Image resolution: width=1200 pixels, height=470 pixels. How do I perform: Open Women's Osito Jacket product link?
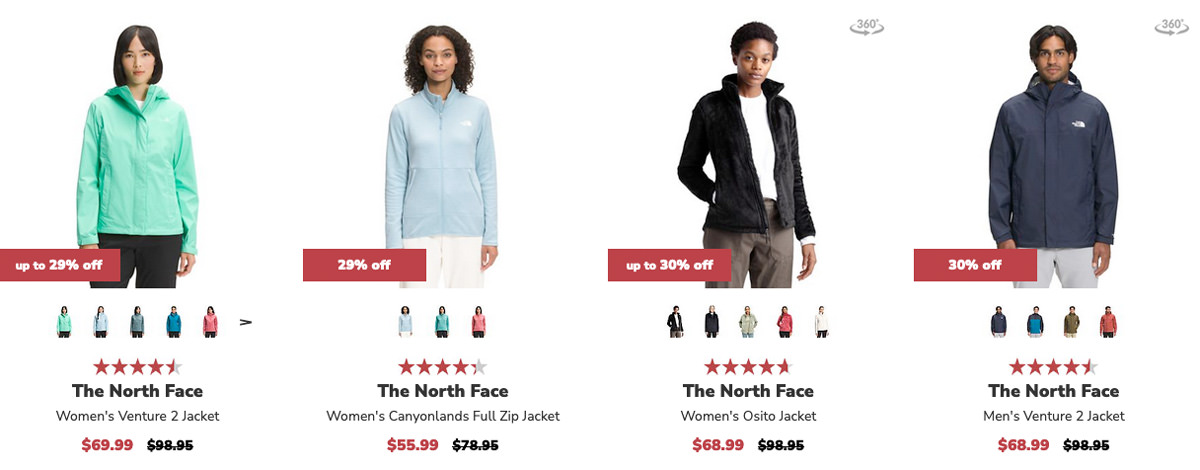pos(748,416)
